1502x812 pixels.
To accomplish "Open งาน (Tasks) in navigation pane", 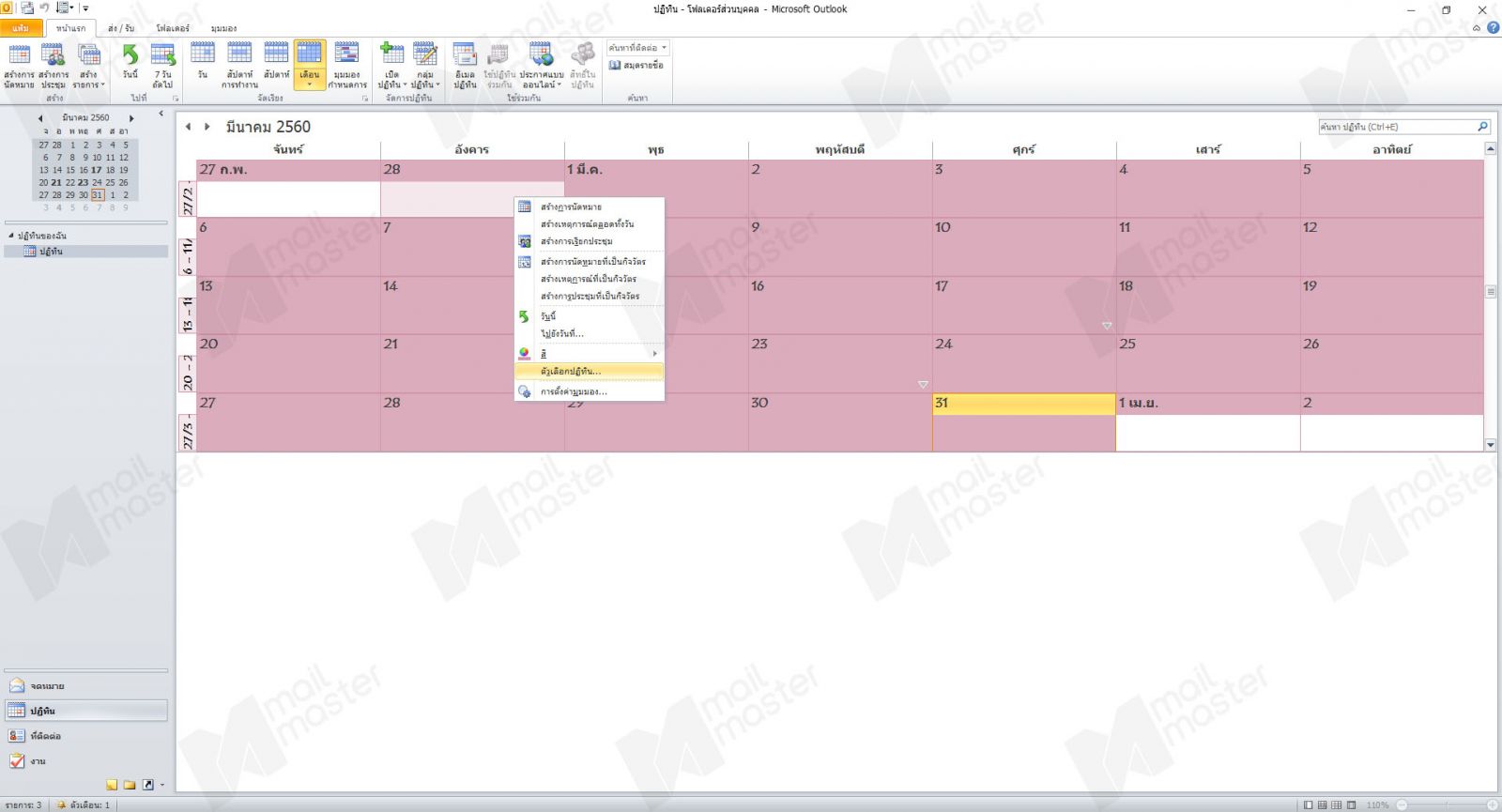I will [x=85, y=761].
